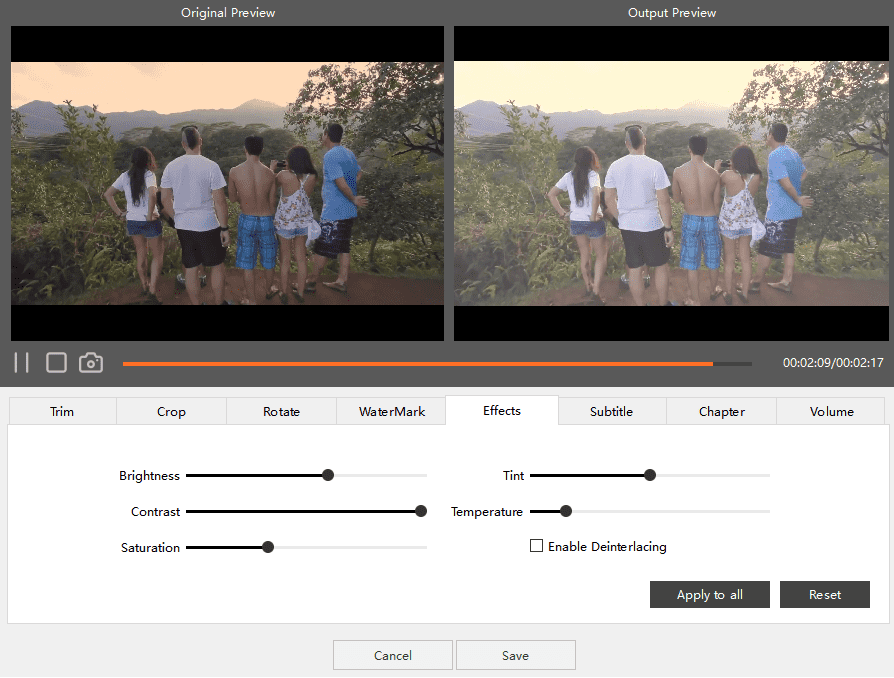Select the WaterMark tab
The height and width of the screenshot is (678, 894).
point(392,411)
